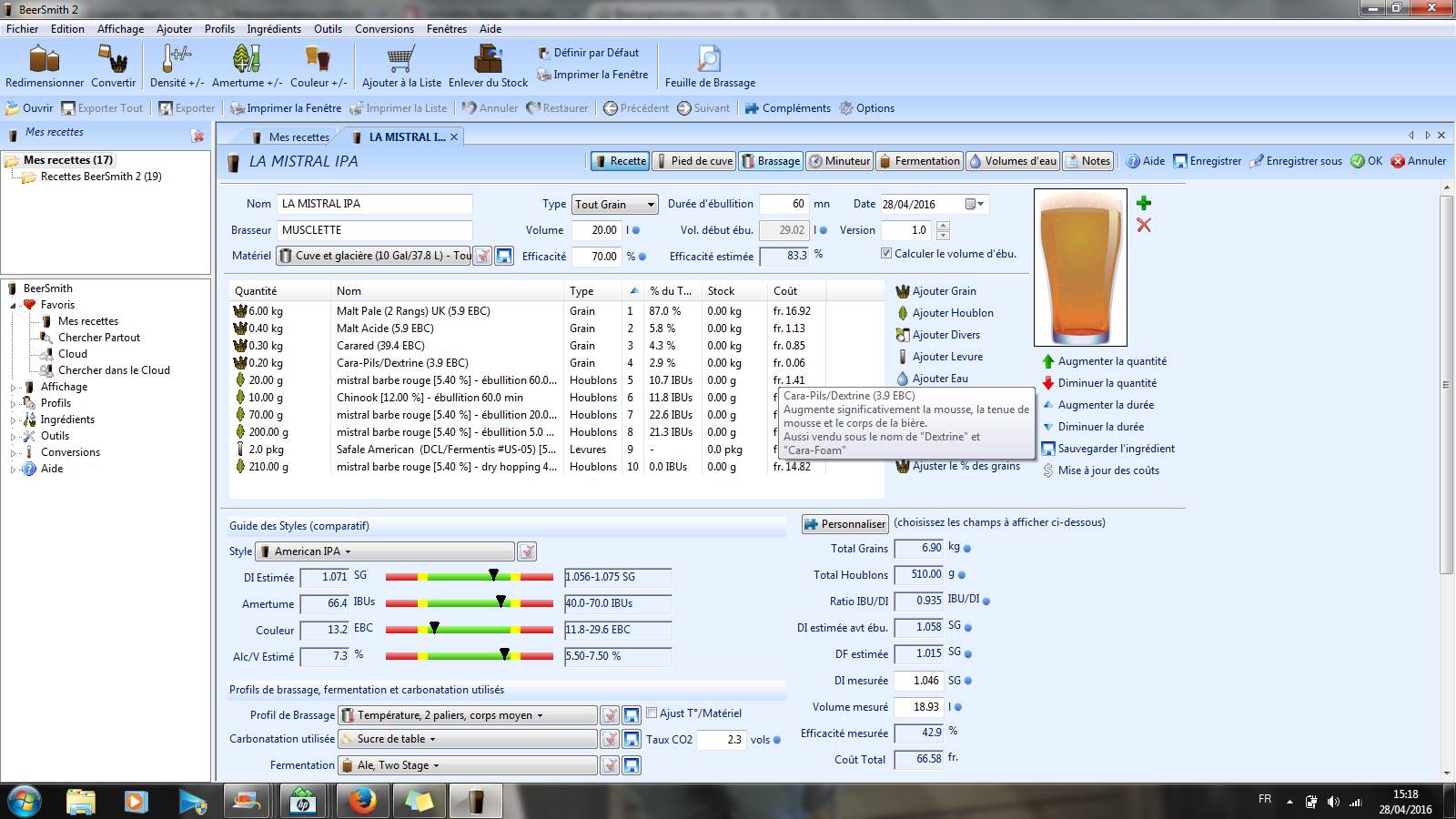1456x819 pixels.
Task: Save the selected Matériel equipment profile
Action: [504, 256]
